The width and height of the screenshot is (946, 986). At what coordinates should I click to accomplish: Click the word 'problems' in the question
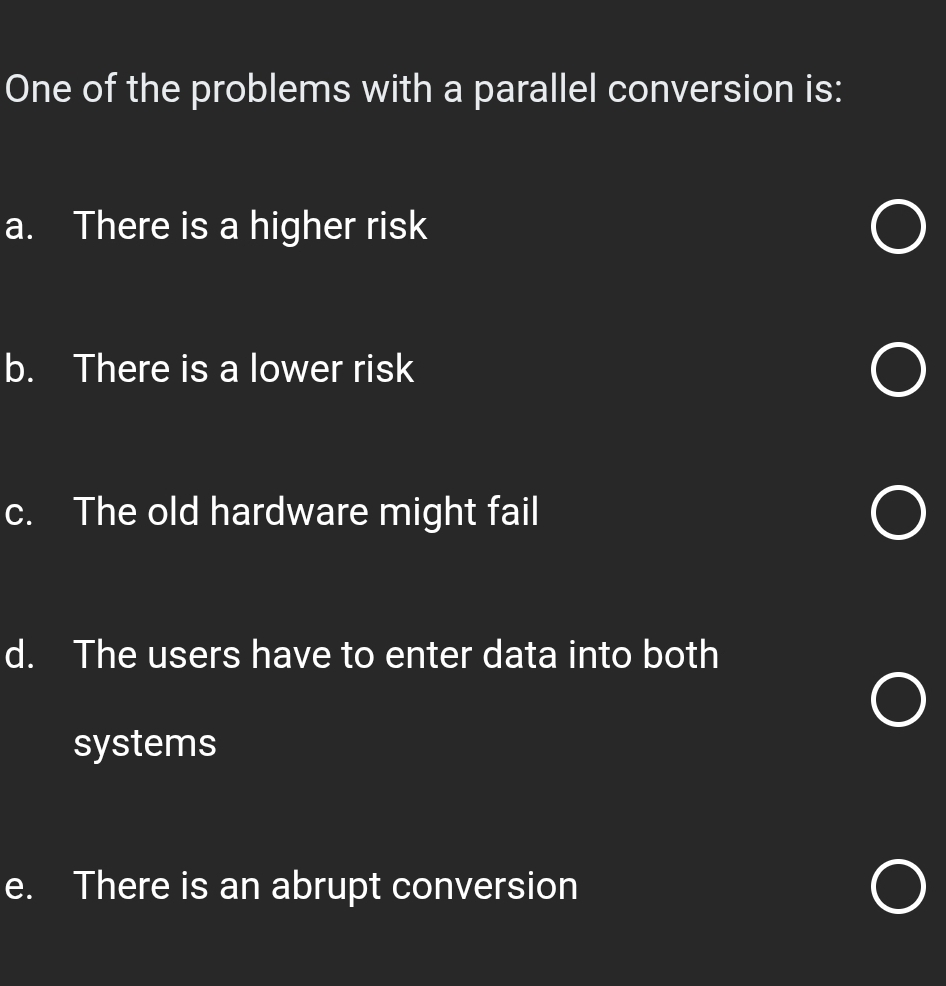pyautogui.click(x=269, y=90)
